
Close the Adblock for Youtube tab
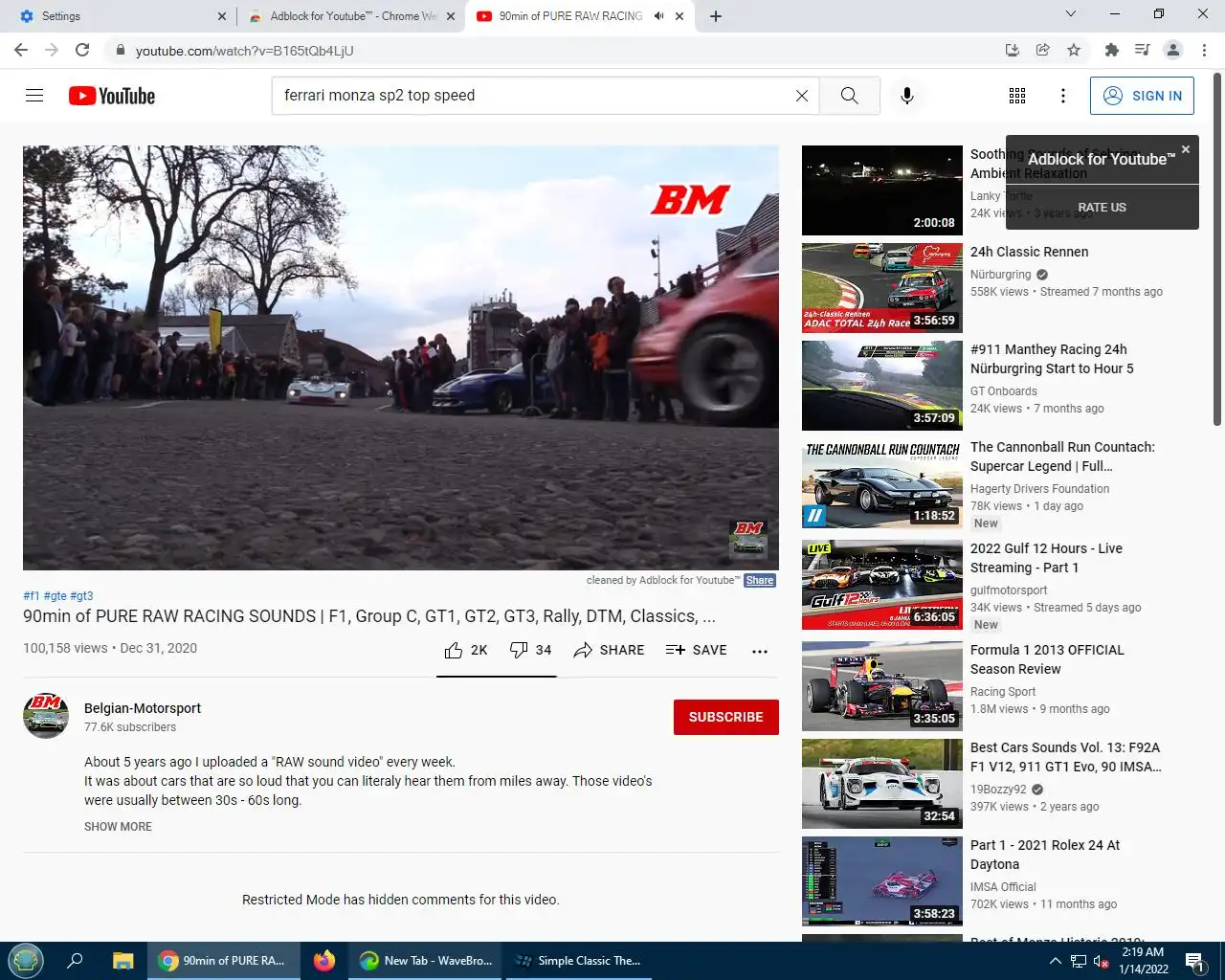[x=451, y=16]
